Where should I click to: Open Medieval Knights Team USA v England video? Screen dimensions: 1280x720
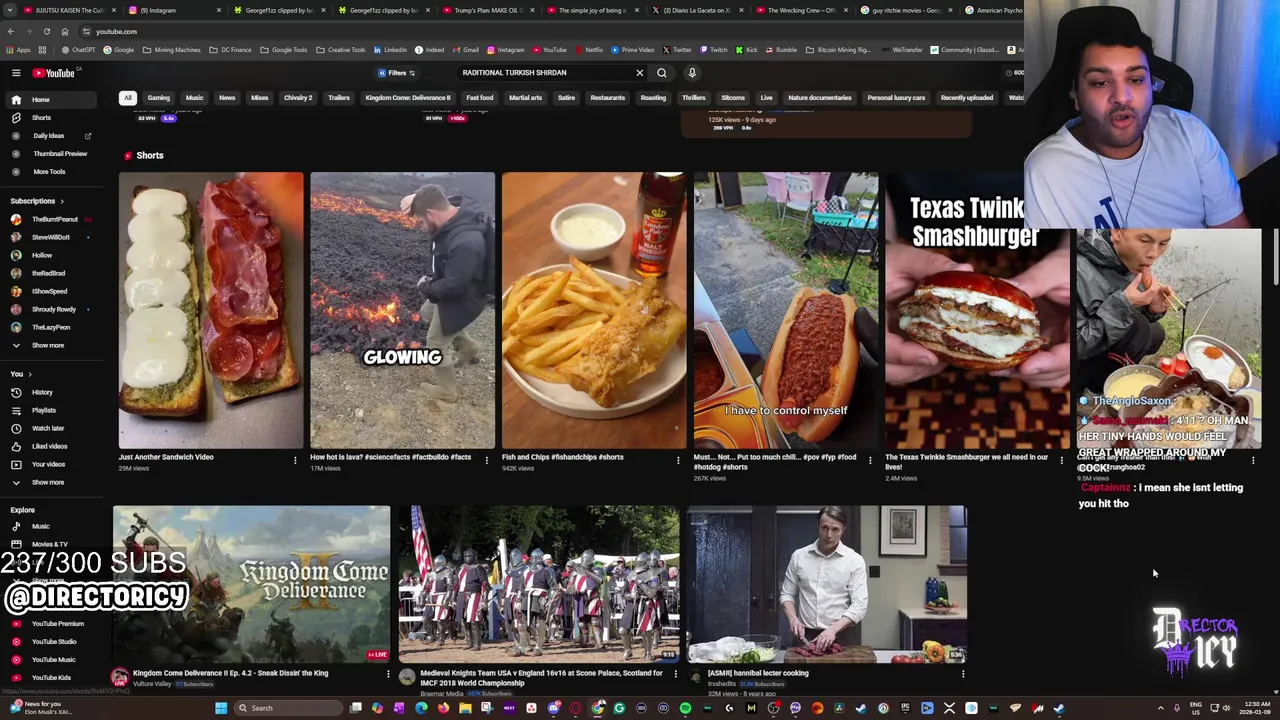539,584
